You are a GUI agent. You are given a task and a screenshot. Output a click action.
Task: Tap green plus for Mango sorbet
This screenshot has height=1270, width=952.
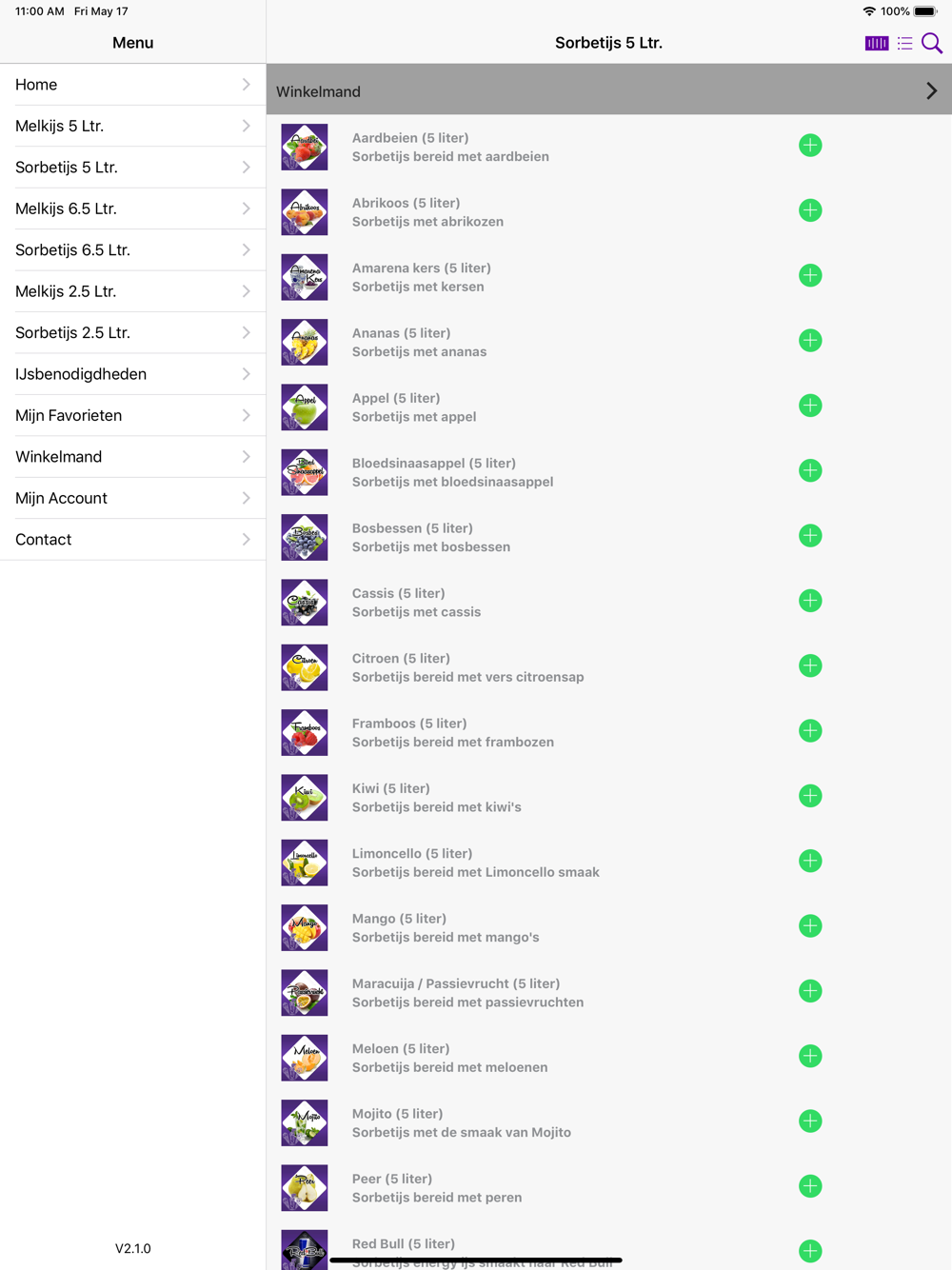810,926
